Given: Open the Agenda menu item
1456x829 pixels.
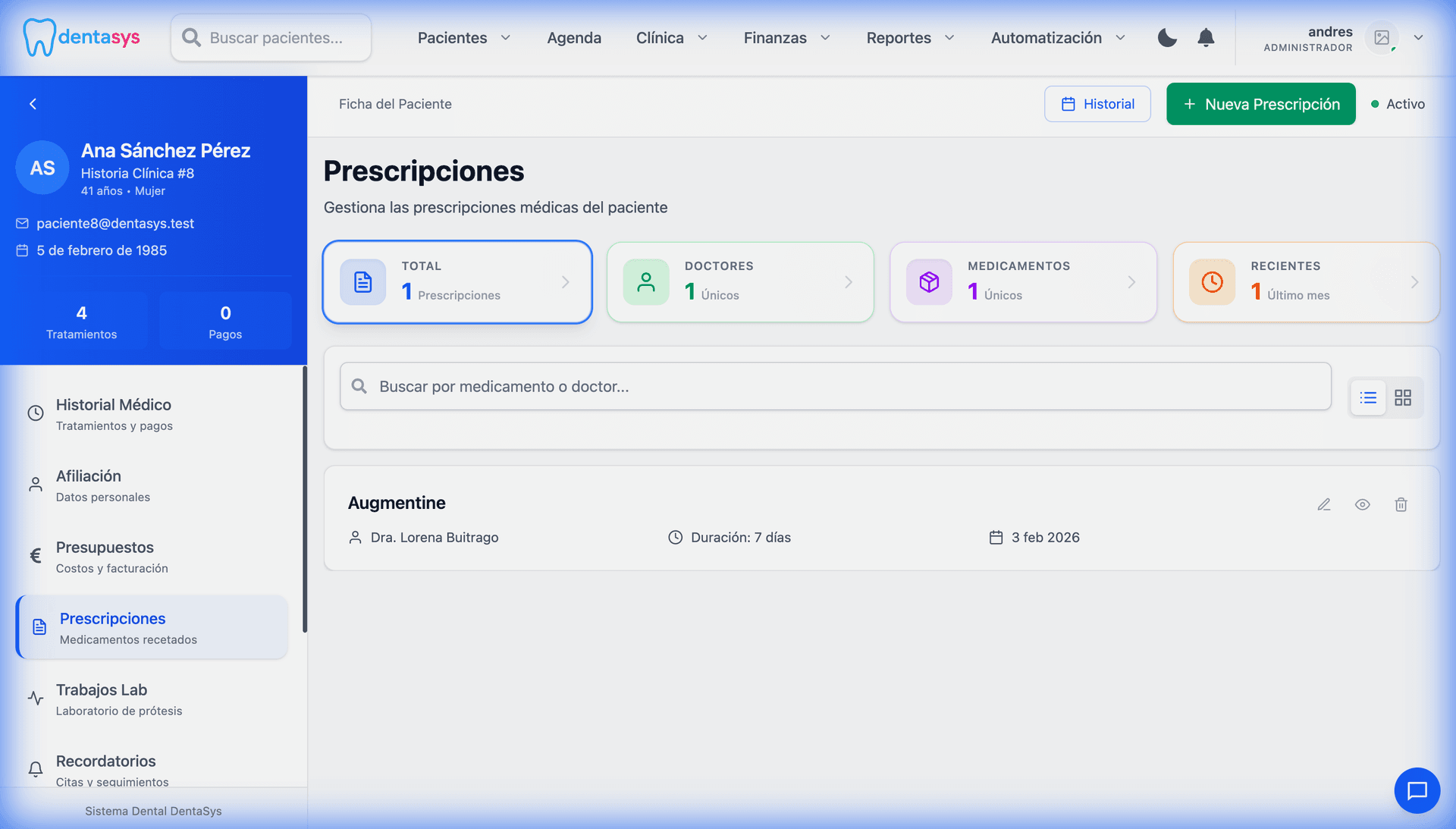Looking at the screenshot, I should (574, 37).
